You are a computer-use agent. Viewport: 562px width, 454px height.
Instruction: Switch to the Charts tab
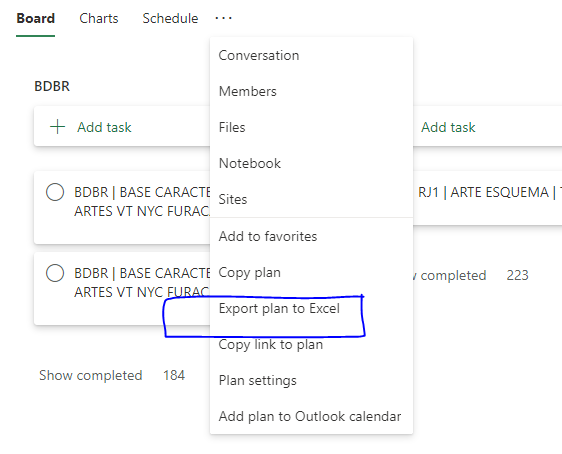click(99, 18)
